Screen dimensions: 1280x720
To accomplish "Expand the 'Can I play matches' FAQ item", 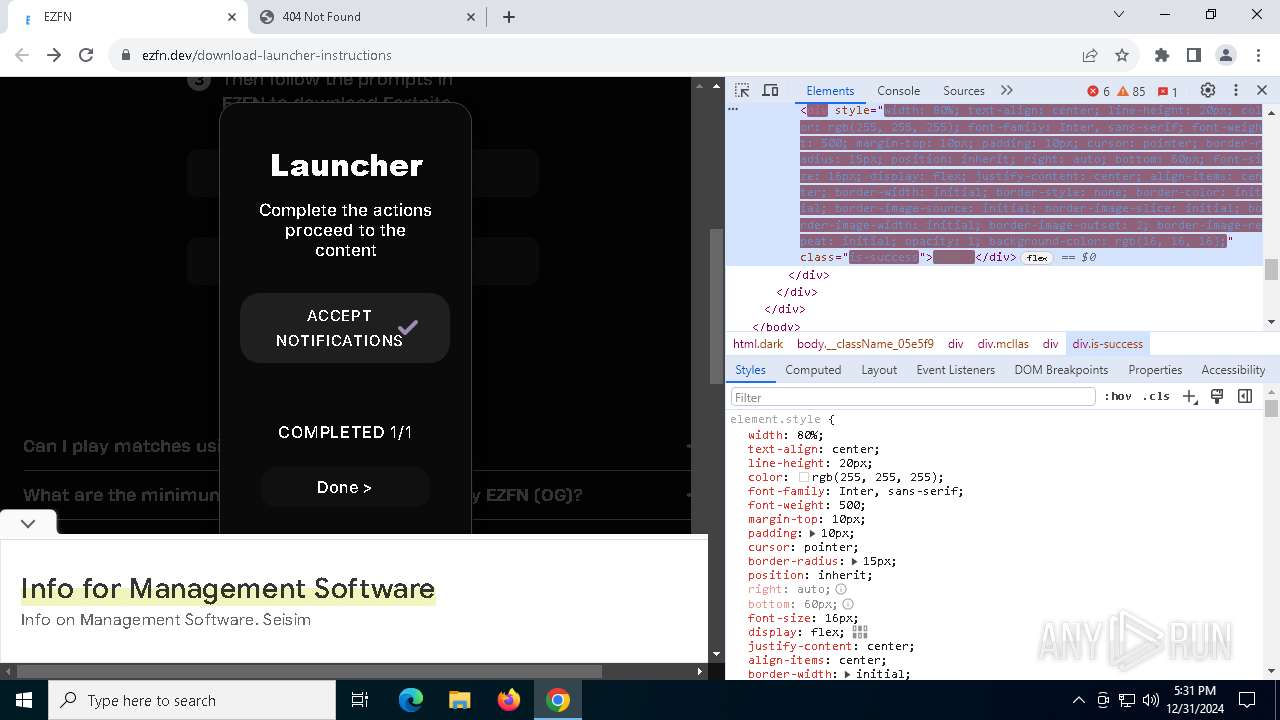I will (357, 446).
